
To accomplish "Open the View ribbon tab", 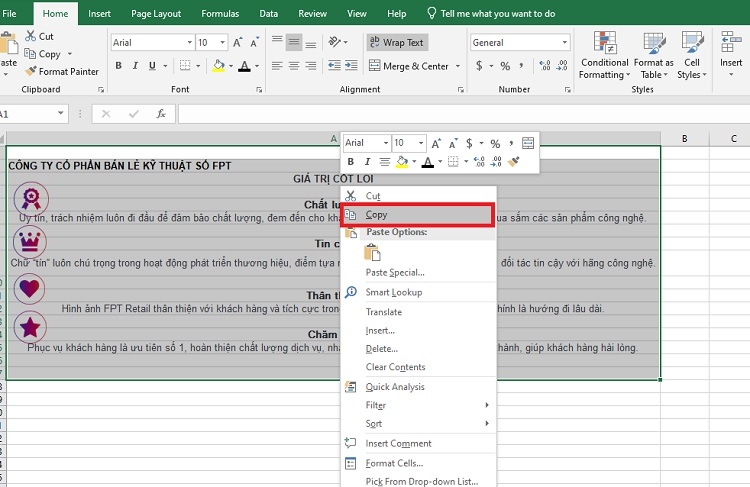I will coord(356,14).
